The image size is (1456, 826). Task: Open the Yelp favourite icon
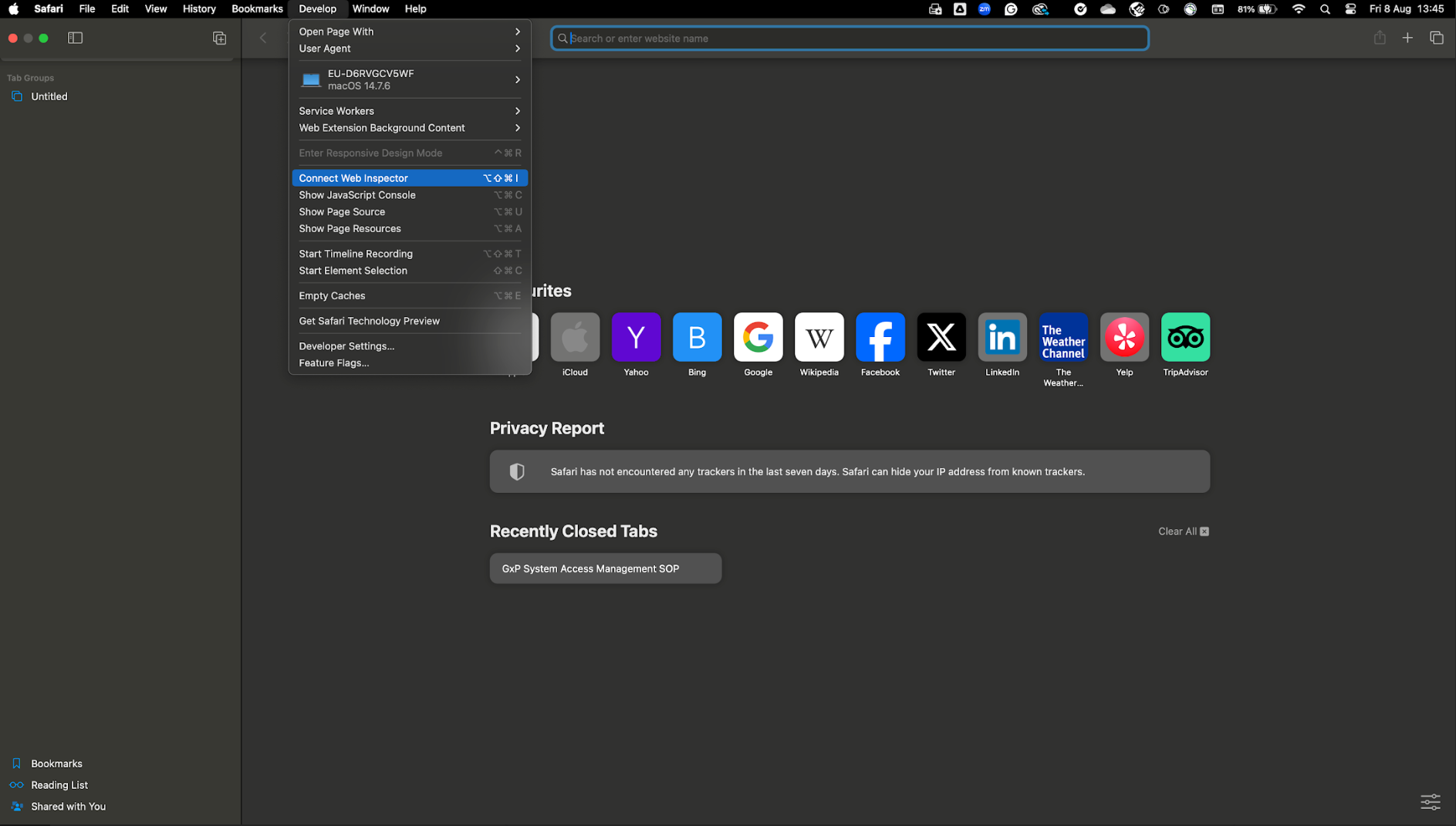point(1124,337)
